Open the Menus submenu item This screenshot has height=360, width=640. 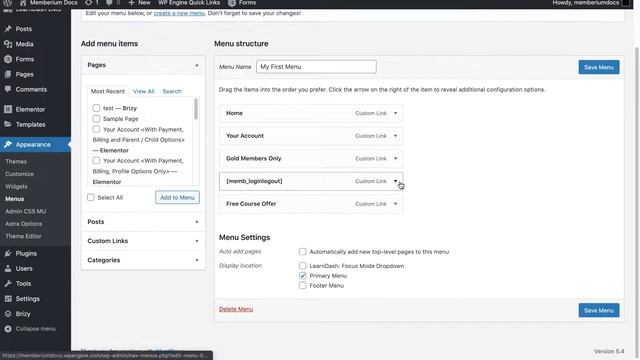click(x=14, y=199)
